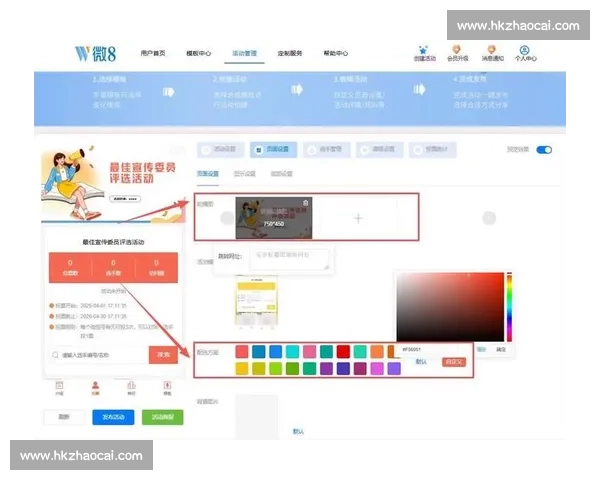
Task: Select the 页面设置 sub-tab
Action: click(x=208, y=174)
